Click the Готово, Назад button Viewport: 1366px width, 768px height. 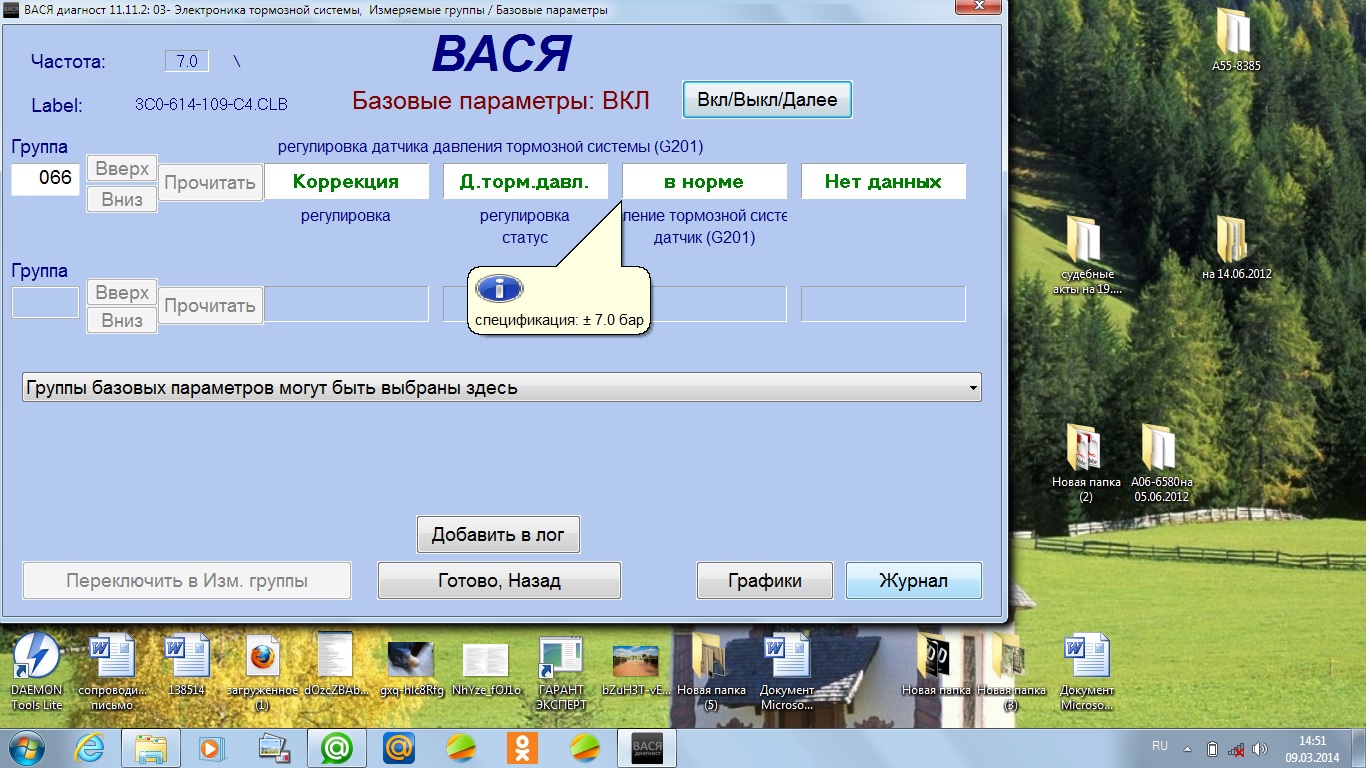pyautogui.click(x=499, y=580)
